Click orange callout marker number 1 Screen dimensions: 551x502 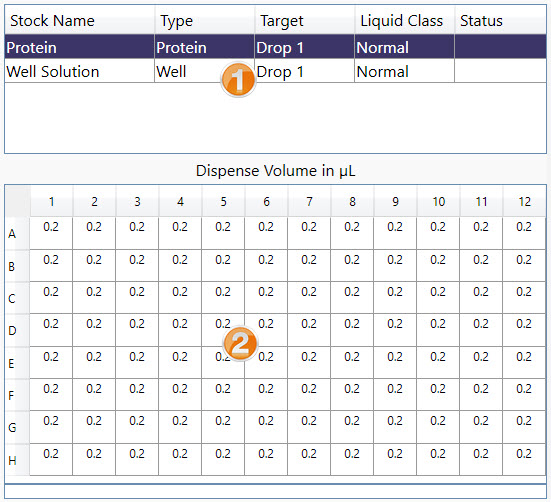click(238, 80)
